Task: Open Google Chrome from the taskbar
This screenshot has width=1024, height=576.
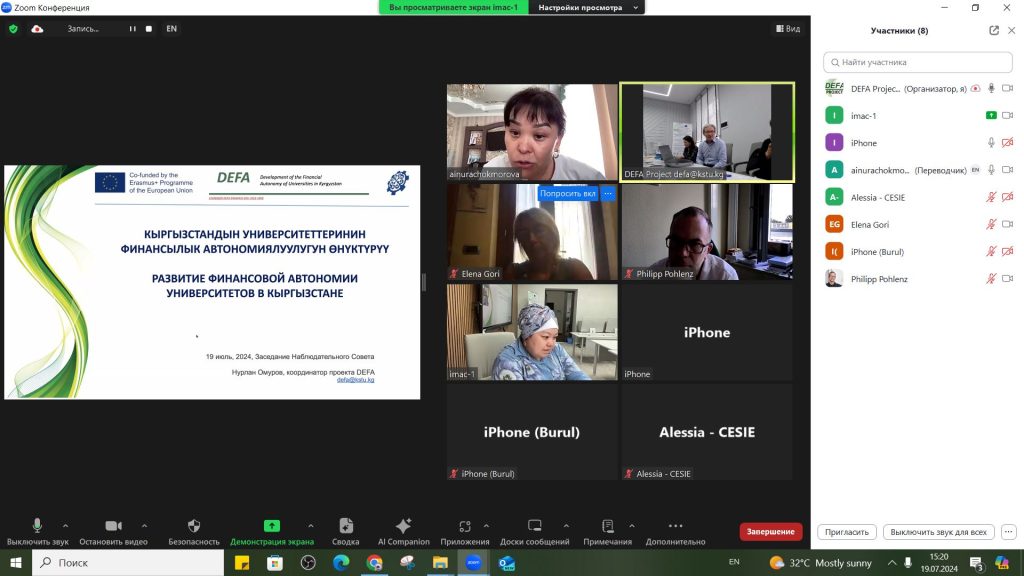Action: [374, 563]
